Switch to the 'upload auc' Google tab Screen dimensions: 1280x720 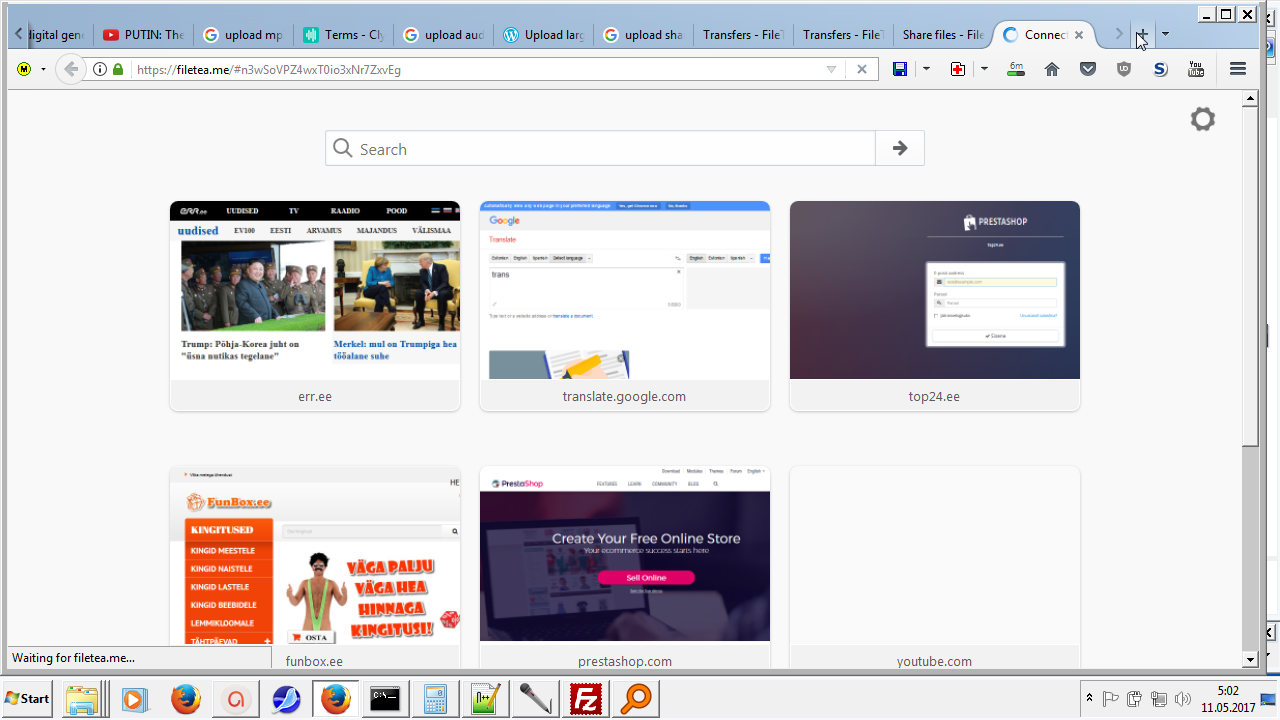[x=443, y=35]
